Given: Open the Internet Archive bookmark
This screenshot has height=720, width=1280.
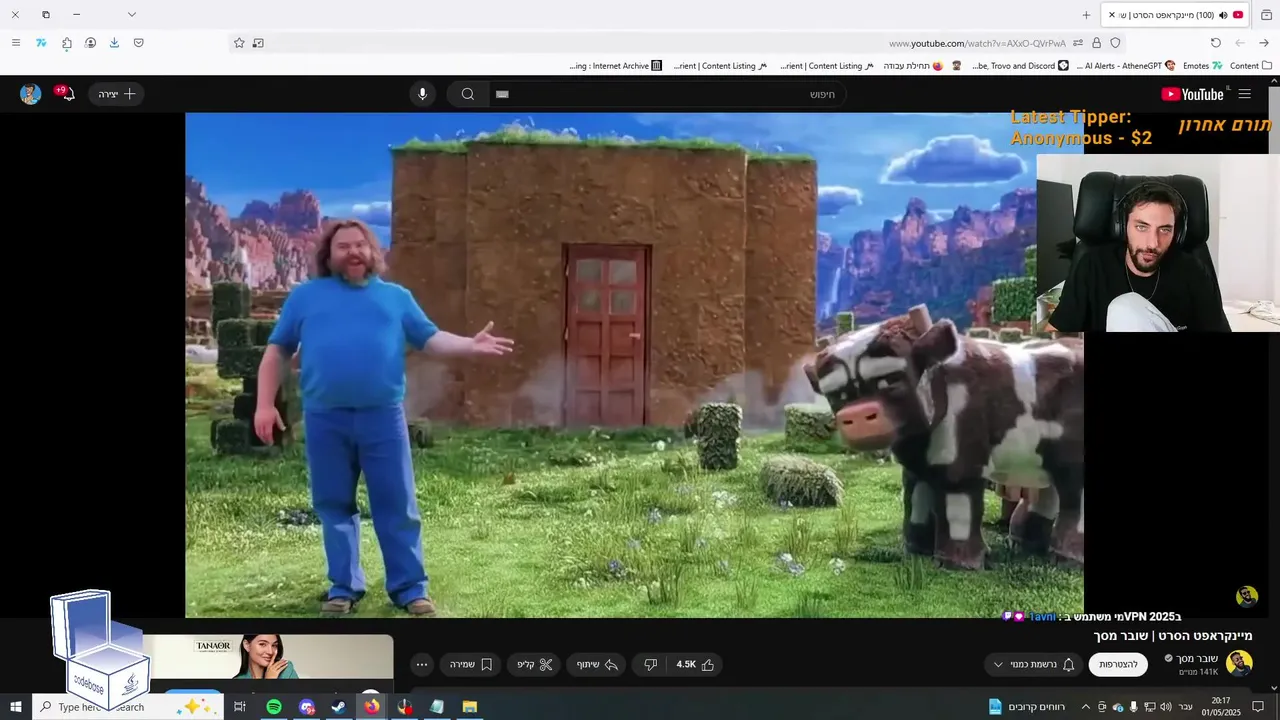Looking at the screenshot, I should 616,66.
